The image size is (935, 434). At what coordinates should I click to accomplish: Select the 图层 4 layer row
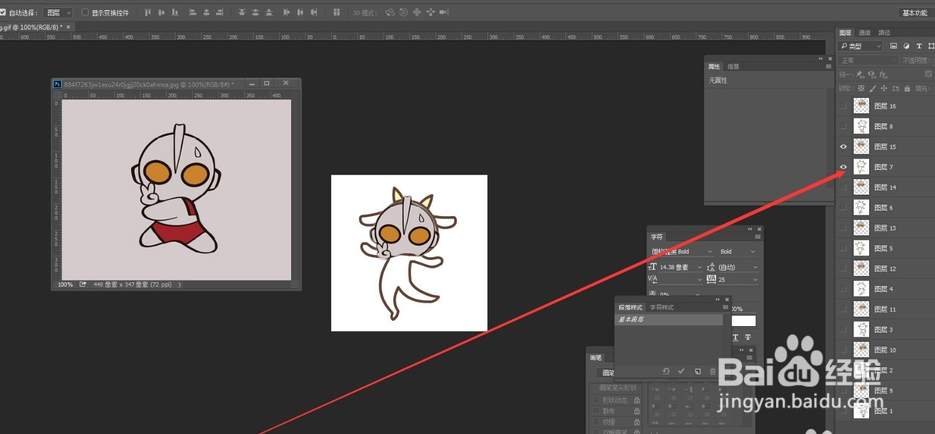point(886,289)
